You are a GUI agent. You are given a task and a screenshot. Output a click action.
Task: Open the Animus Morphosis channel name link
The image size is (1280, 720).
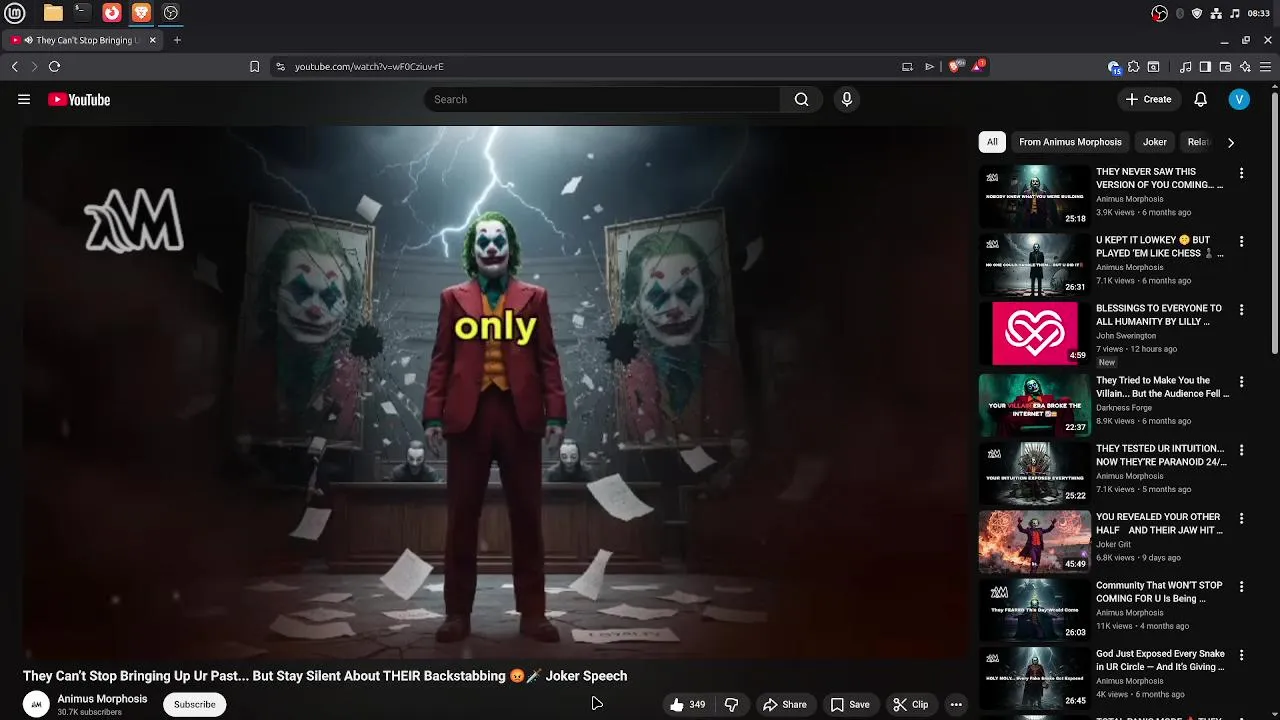point(102,699)
